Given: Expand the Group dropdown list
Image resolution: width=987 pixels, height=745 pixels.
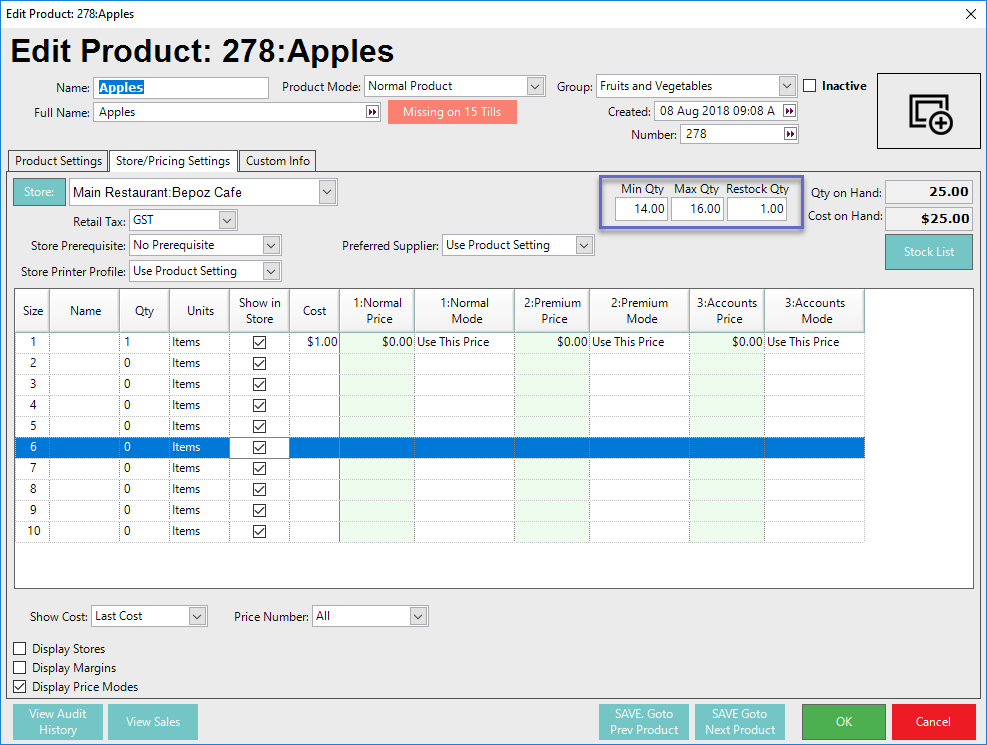Looking at the screenshot, I should [x=787, y=87].
